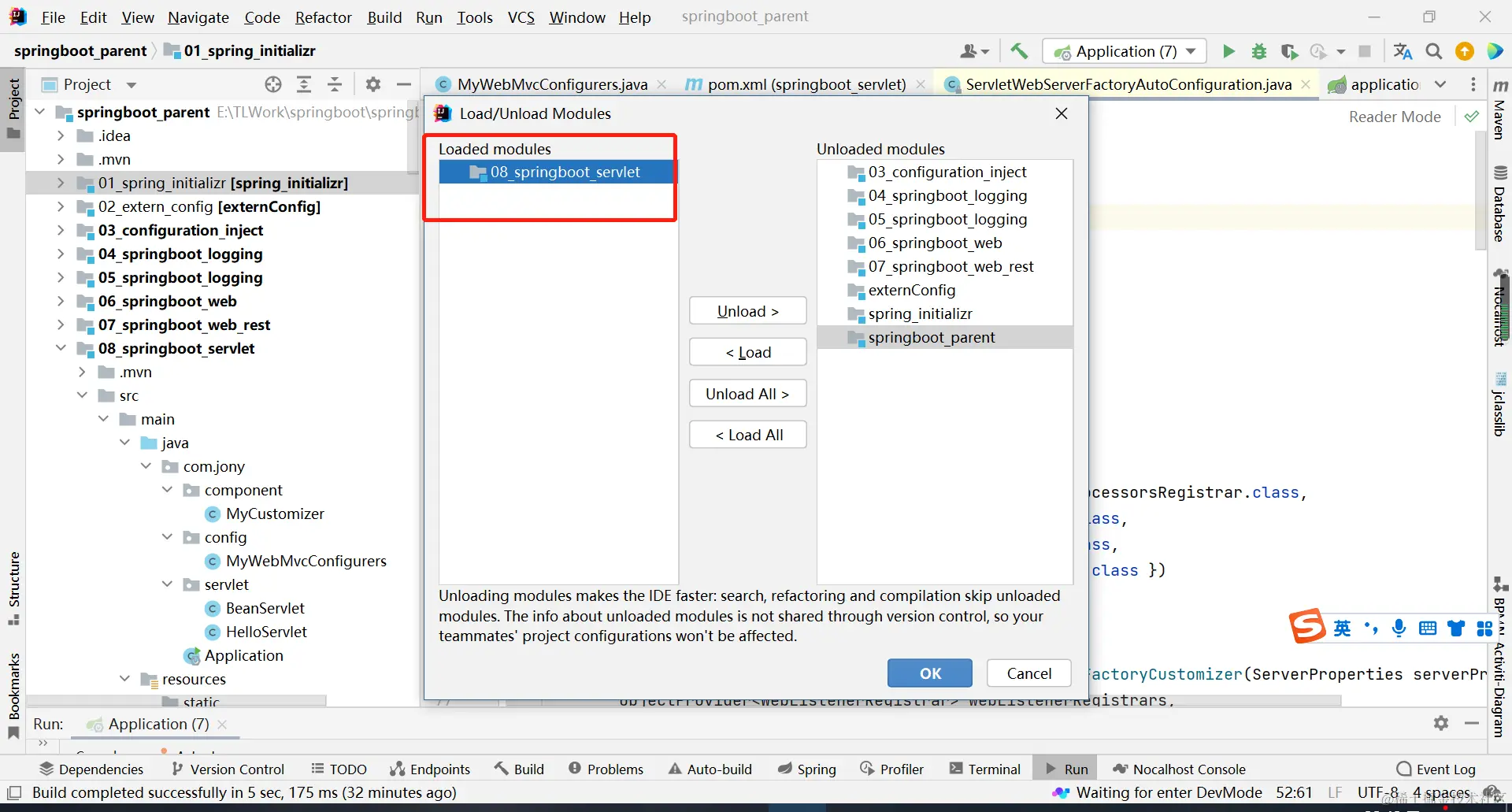Minimize the Run panel with minus icon

pyautogui.click(x=1472, y=723)
